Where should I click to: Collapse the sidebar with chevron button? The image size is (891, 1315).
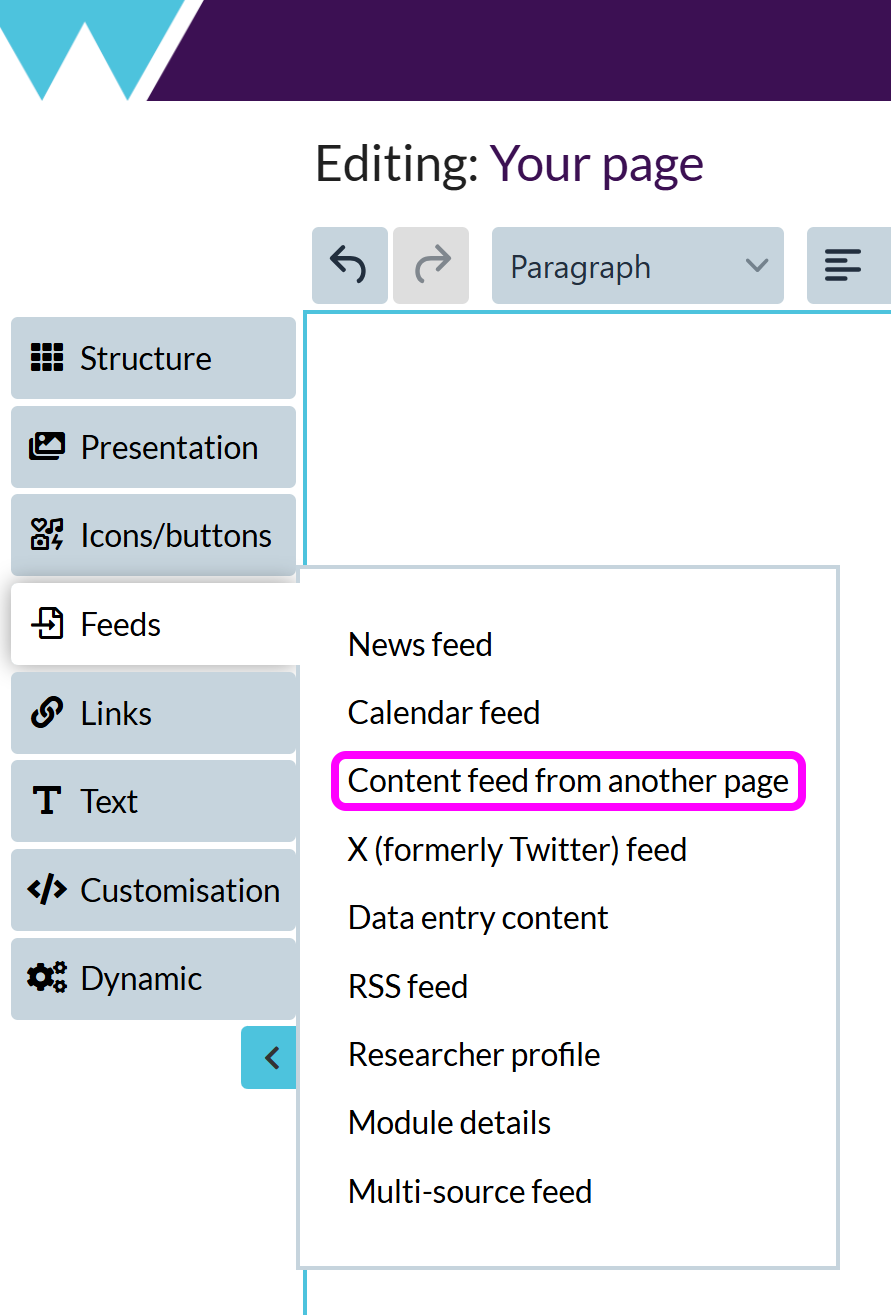pyautogui.click(x=269, y=1057)
